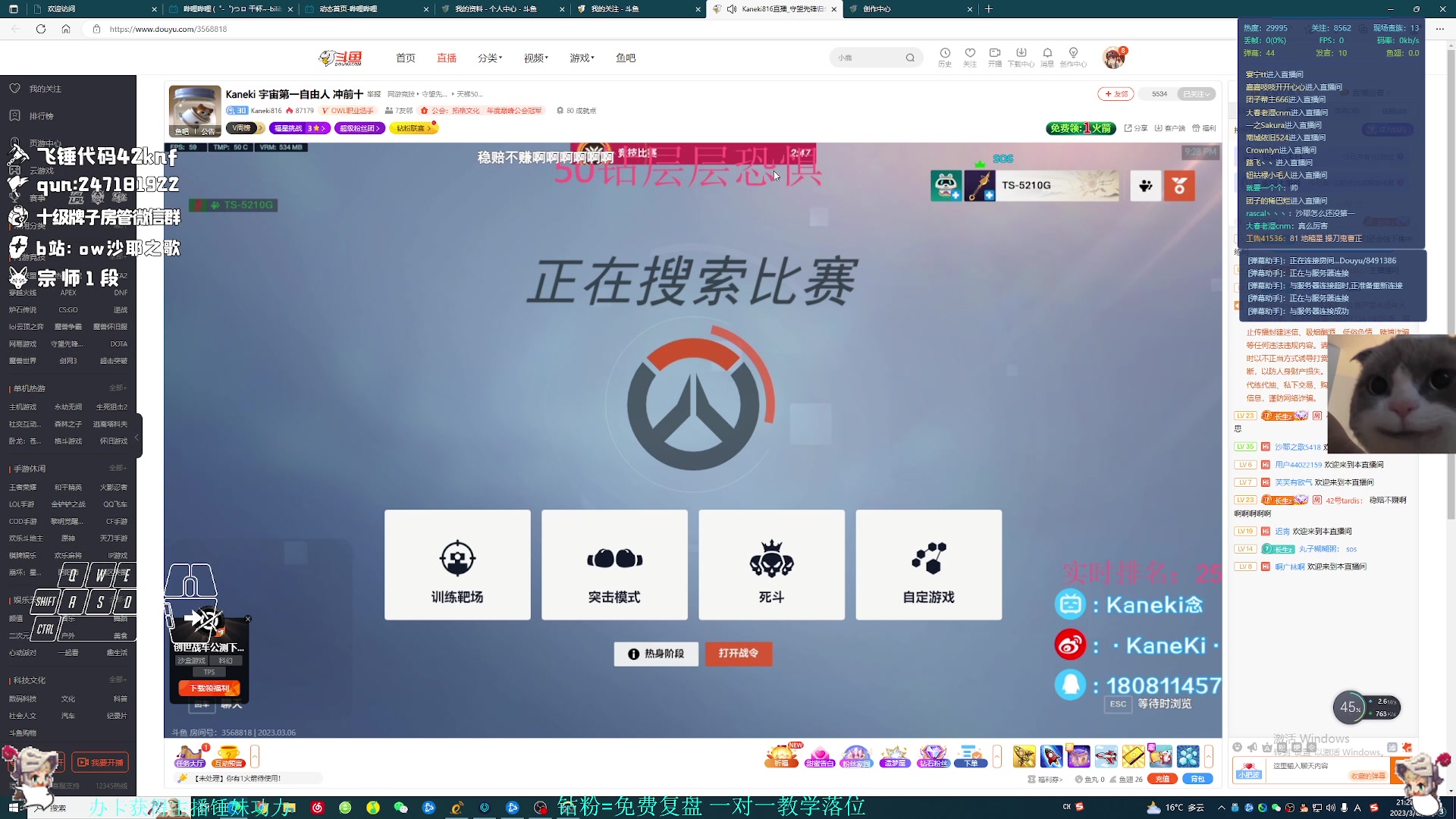Collapse the left sidebar handle
This screenshot has width=1456, height=819.
click(x=138, y=437)
